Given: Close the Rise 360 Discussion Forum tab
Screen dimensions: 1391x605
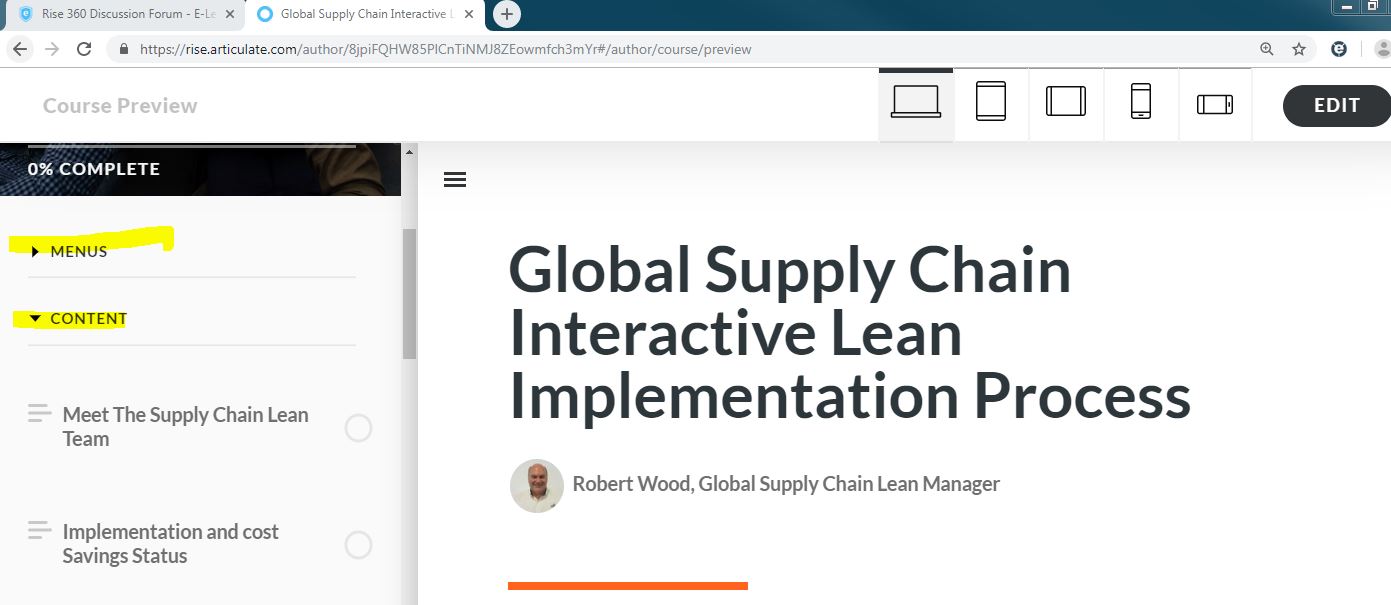Looking at the screenshot, I should [230, 15].
